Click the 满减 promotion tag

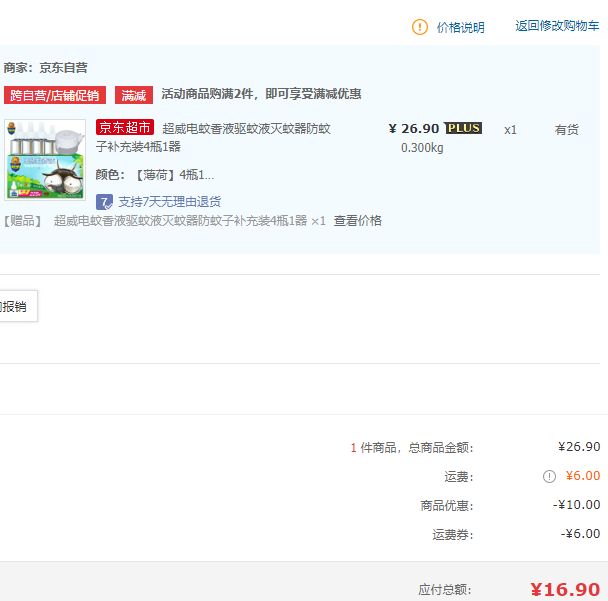coord(134,95)
